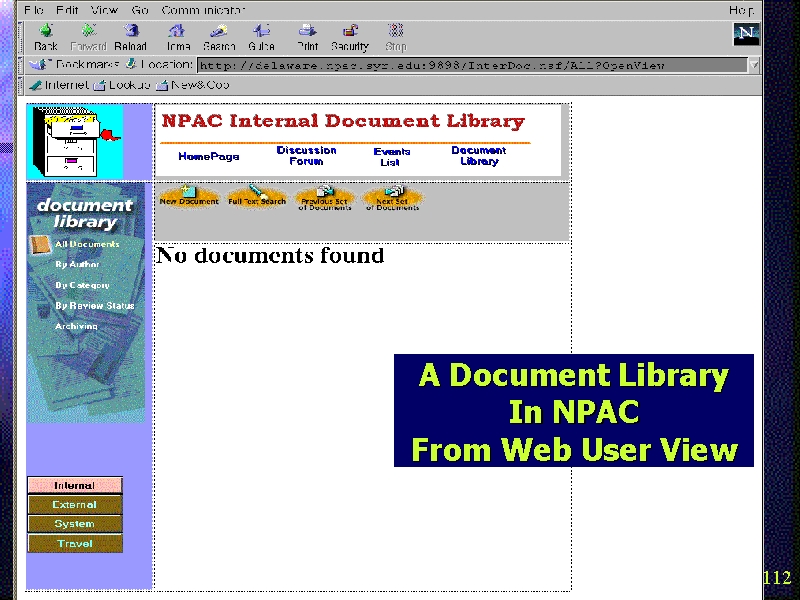Viewport: 800px width, 600px height.
Task: Select the Travel button
Action: point(75,543)
